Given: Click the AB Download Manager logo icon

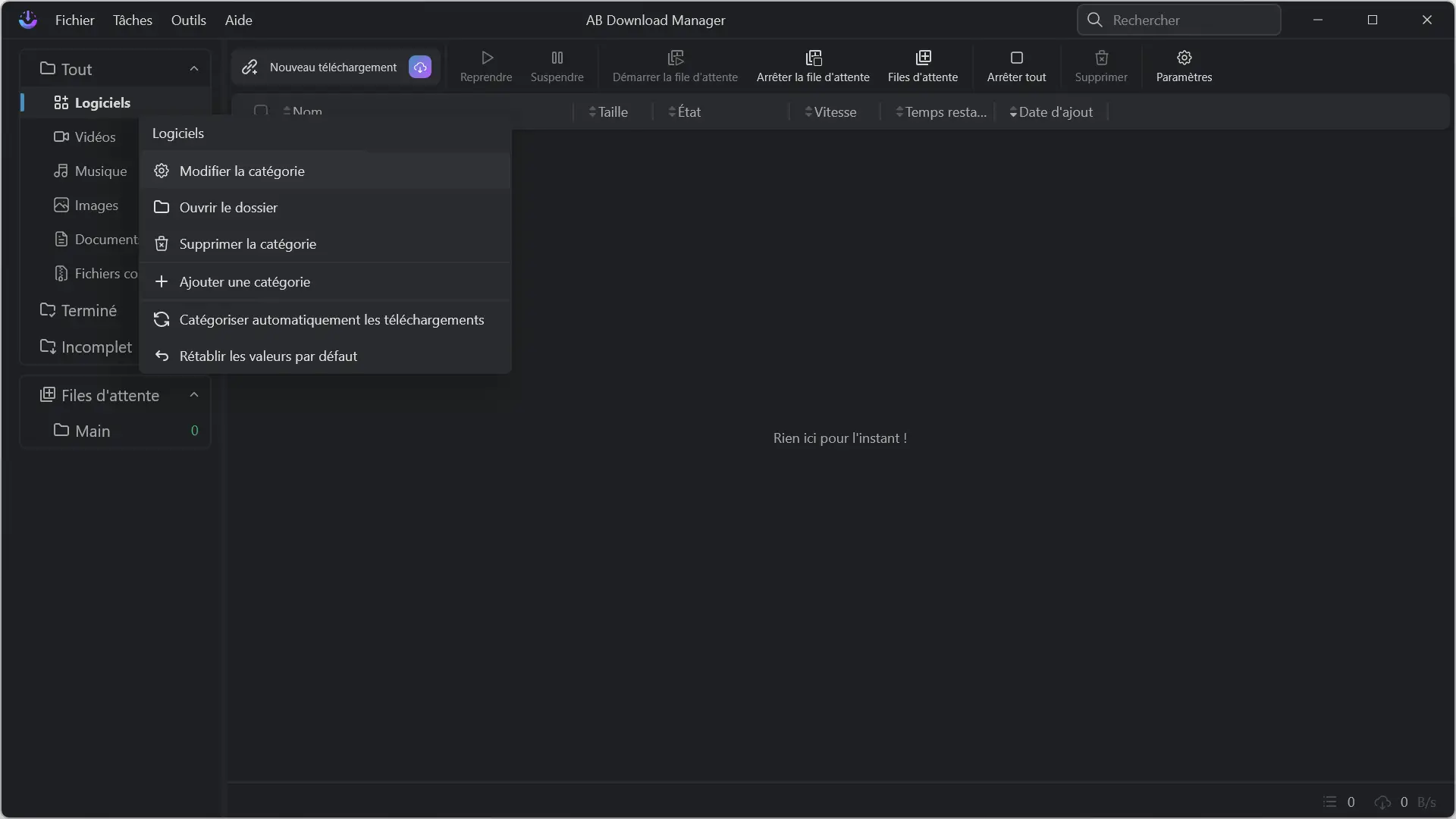Looking at the screenshot, I should pos(28,20).
